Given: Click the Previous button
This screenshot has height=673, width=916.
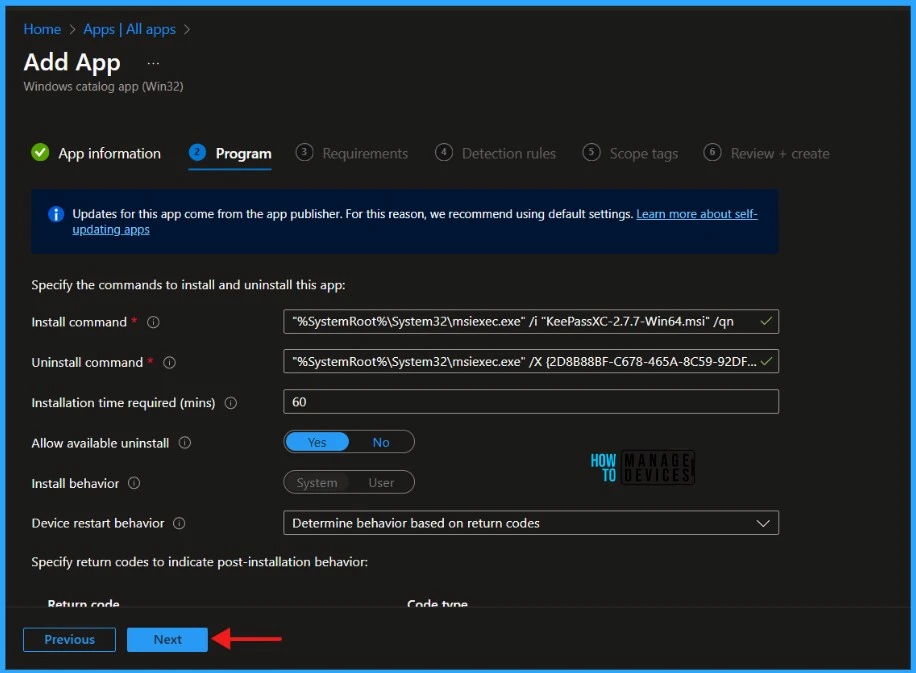Looking at the screenshot, I should [x=70, y=640].
